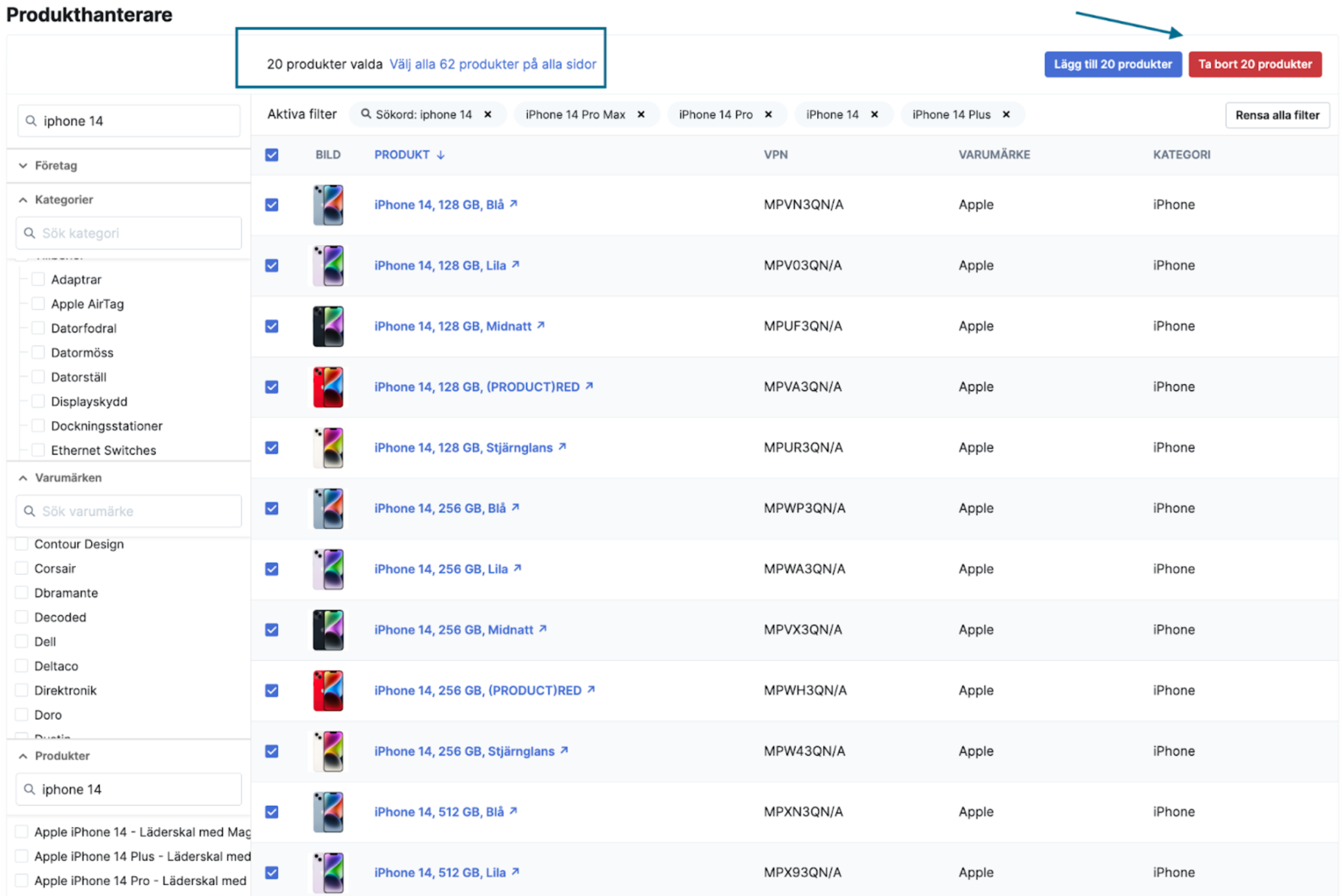
Task: Focus the main iphone 14 search field
Action: pos(129,120)
